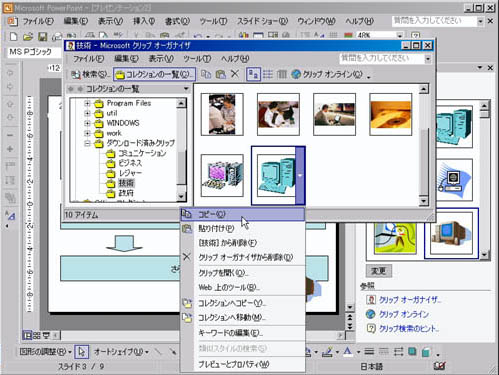Collapse the ダウンロード済みクリップ folder

click(87, 143)
